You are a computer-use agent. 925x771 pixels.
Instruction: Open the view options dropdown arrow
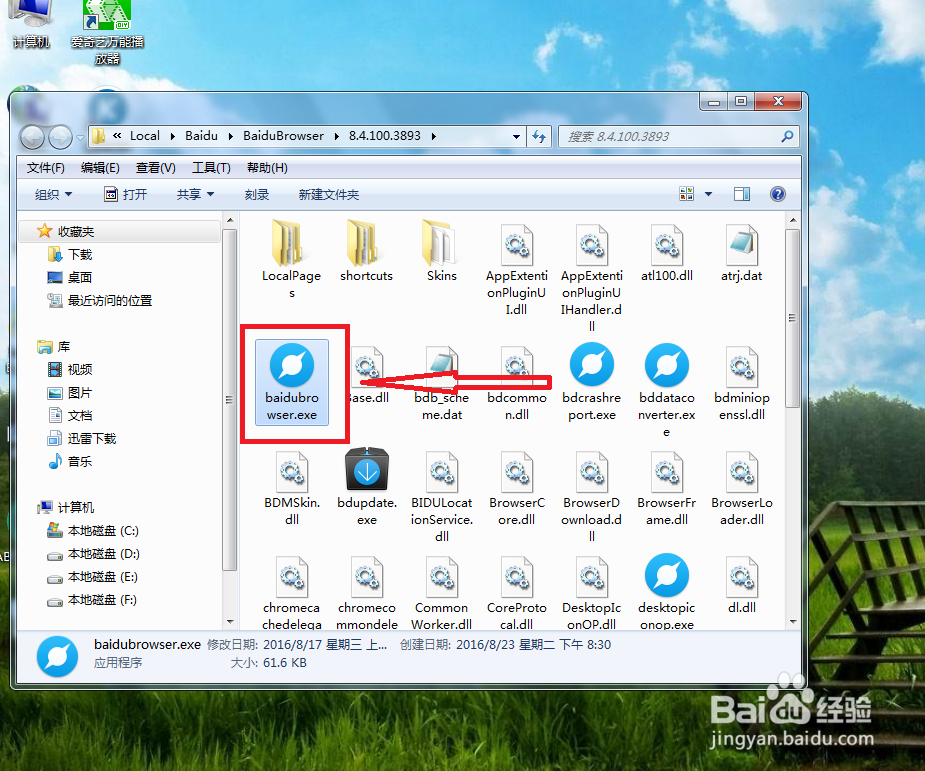(x=708, y=194)
